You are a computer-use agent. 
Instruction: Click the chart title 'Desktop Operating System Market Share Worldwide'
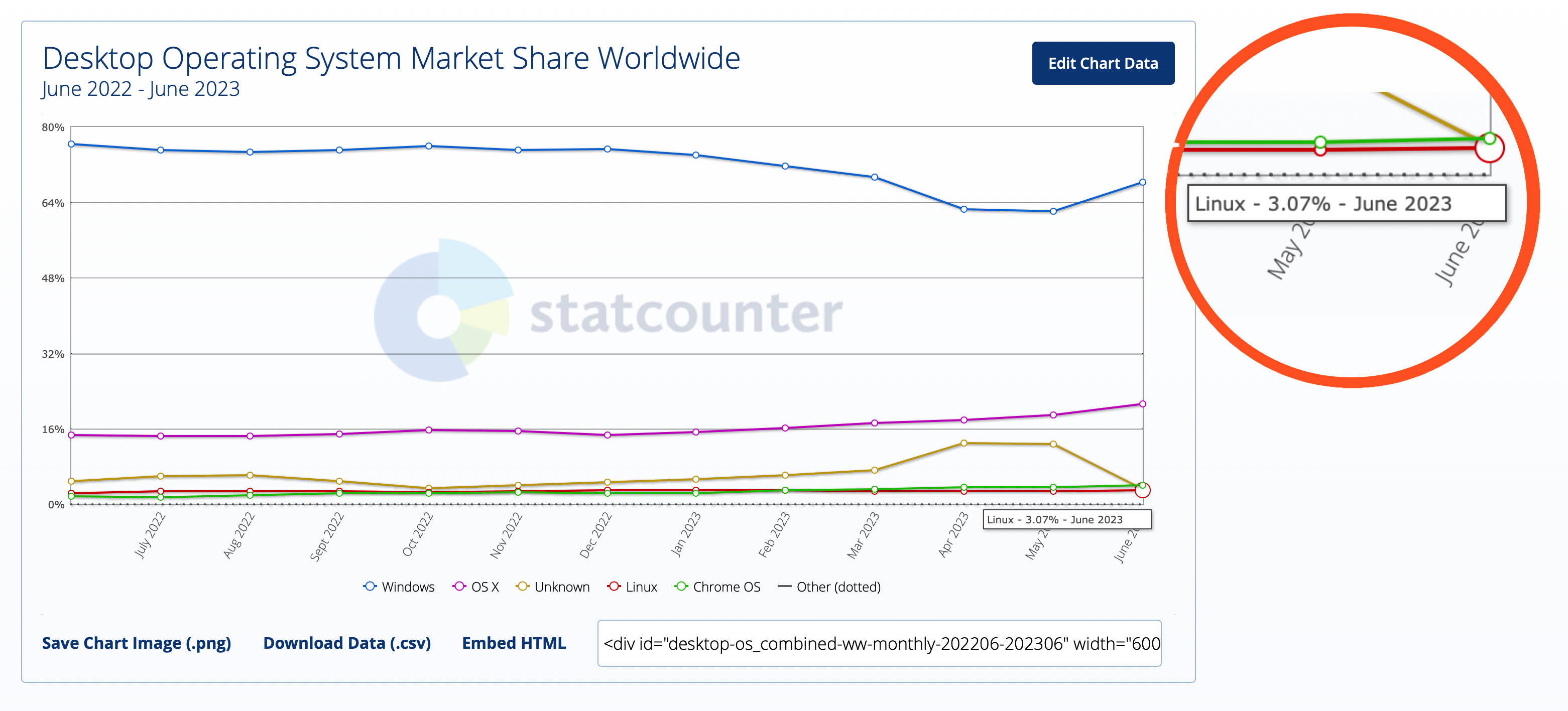pyautogui.click(x=392, y=58)
